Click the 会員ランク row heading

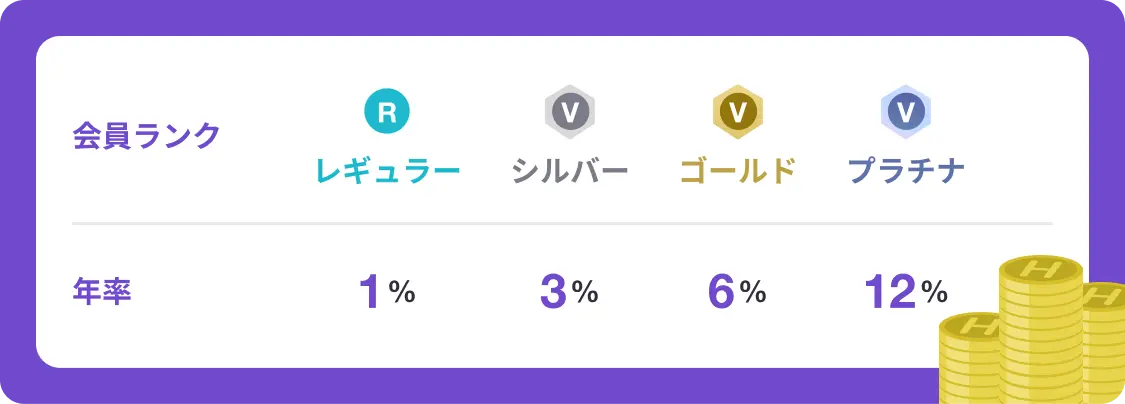click(x=146, y=136)
